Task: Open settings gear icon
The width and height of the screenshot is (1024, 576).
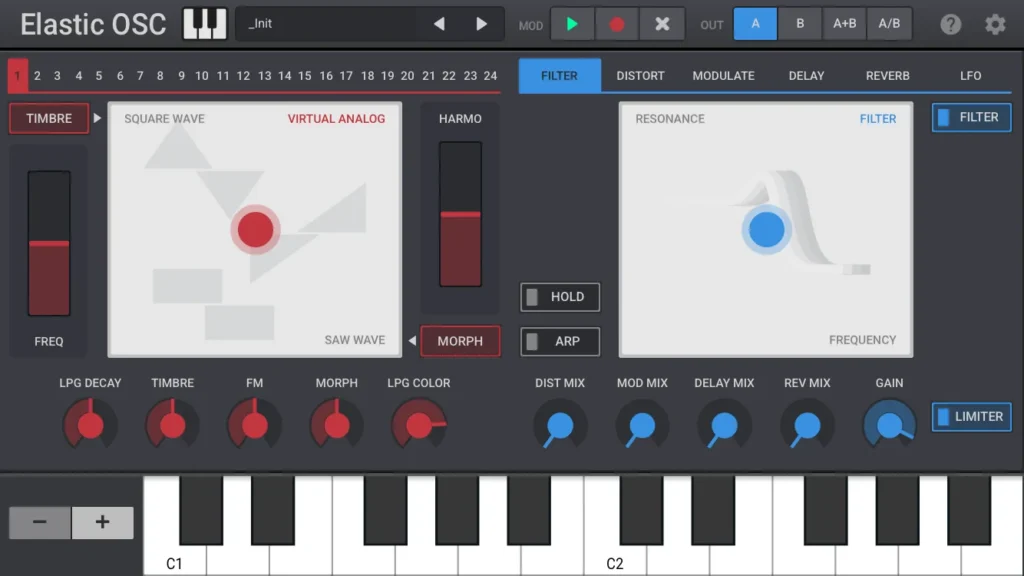Action: point(995,25)
